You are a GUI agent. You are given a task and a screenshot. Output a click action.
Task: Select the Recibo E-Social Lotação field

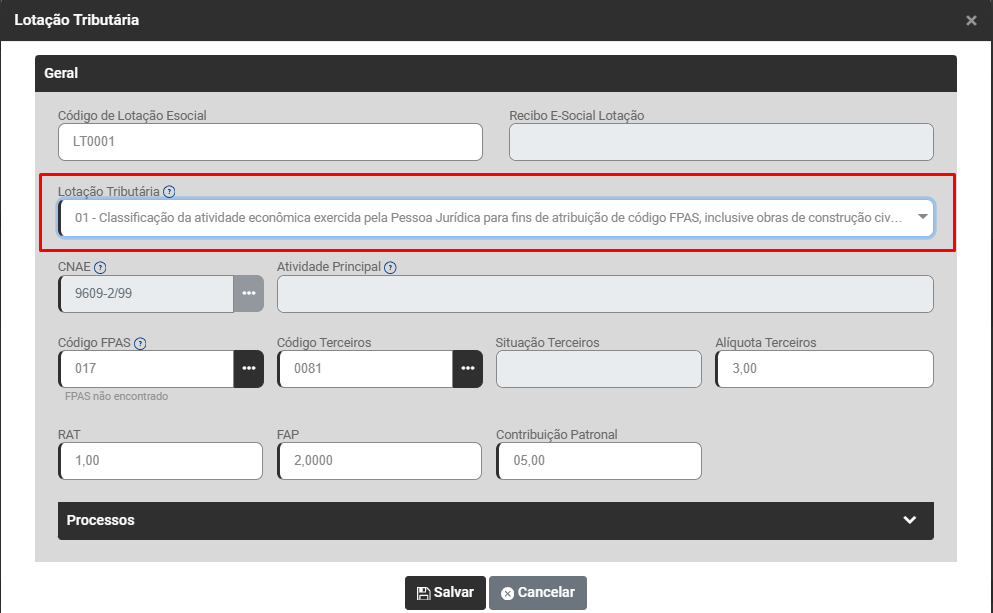tap(721, 142)
